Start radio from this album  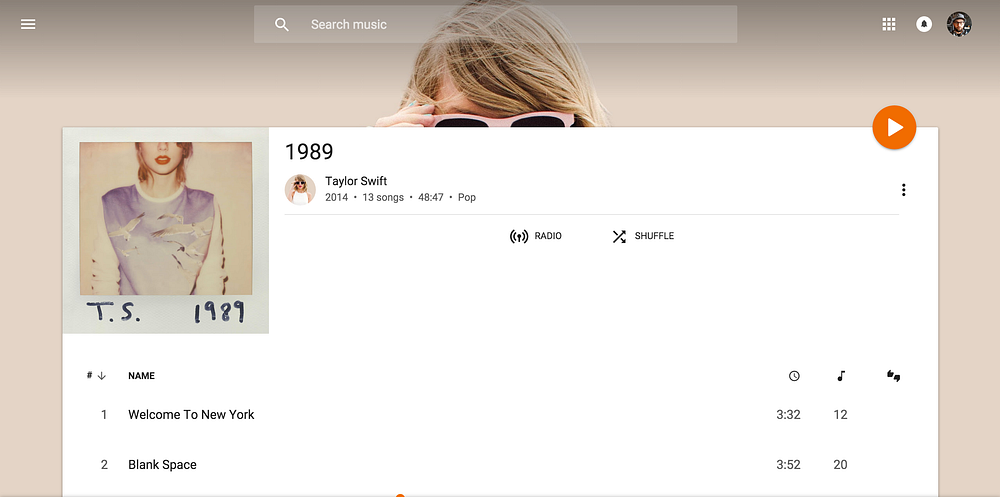536,236
